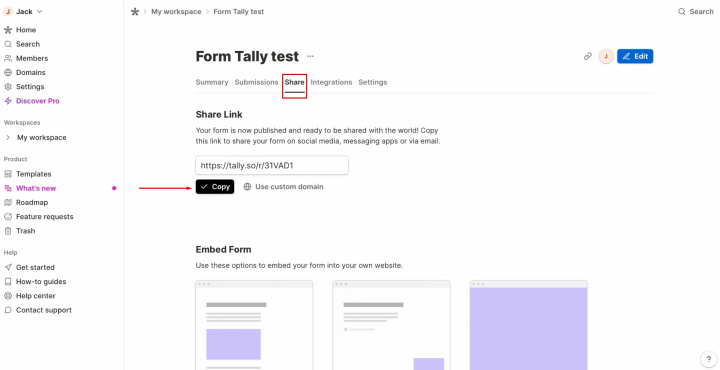Click the Tally asterisk logo in breadcrumb

click(135, 12)
